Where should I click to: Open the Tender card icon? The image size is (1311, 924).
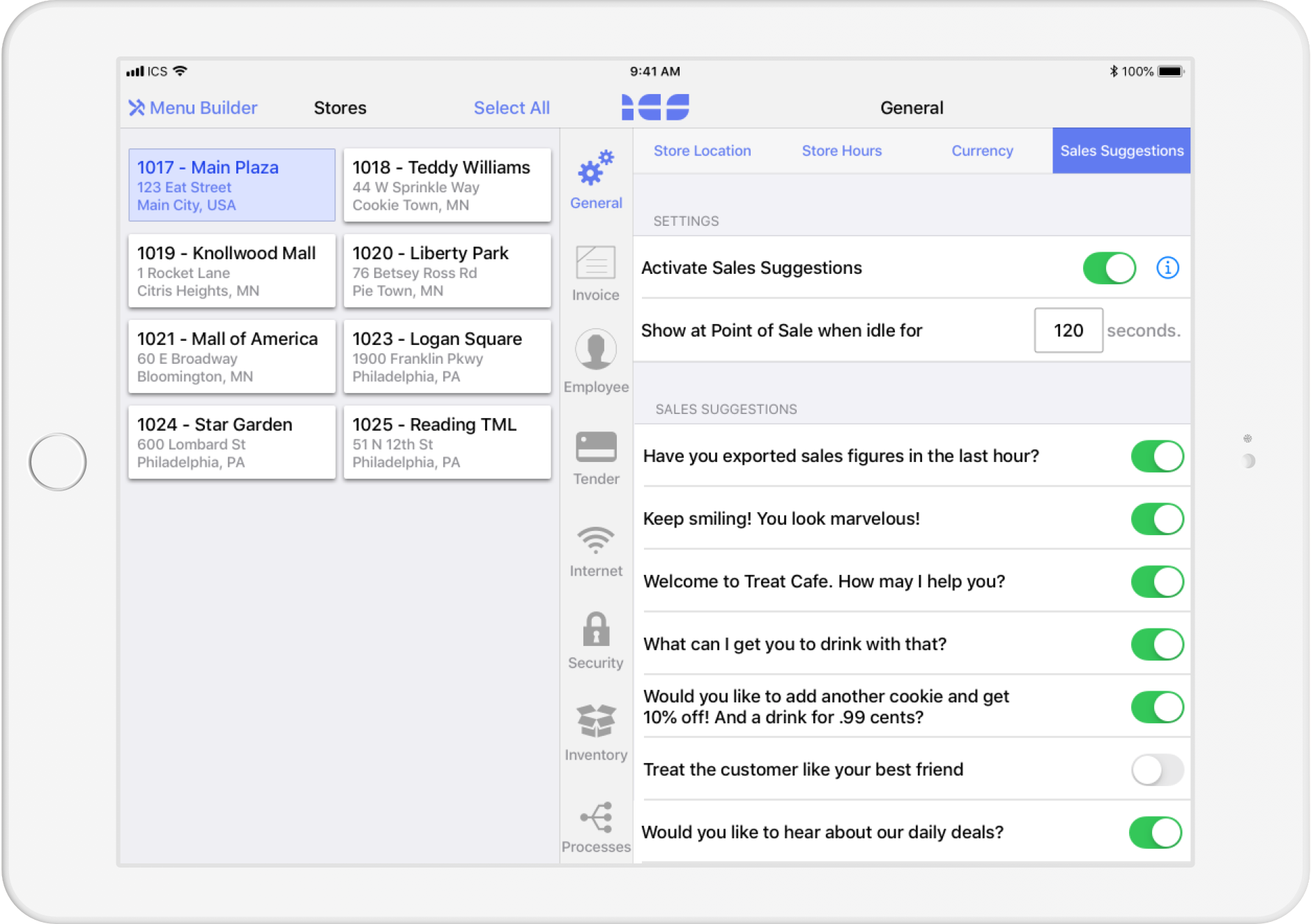pos(596,447)
